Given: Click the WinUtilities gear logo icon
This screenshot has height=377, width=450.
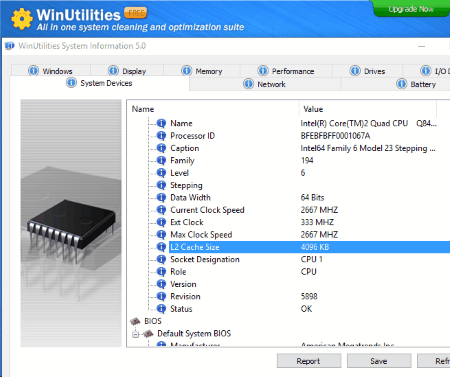Looking at the screenshot, I should [x=22, y=19].
